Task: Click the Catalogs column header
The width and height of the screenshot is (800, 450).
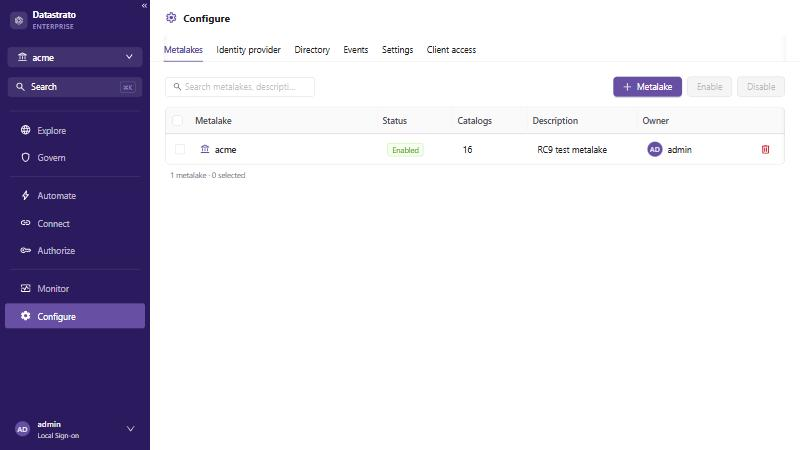Action: tap(474, 121)
